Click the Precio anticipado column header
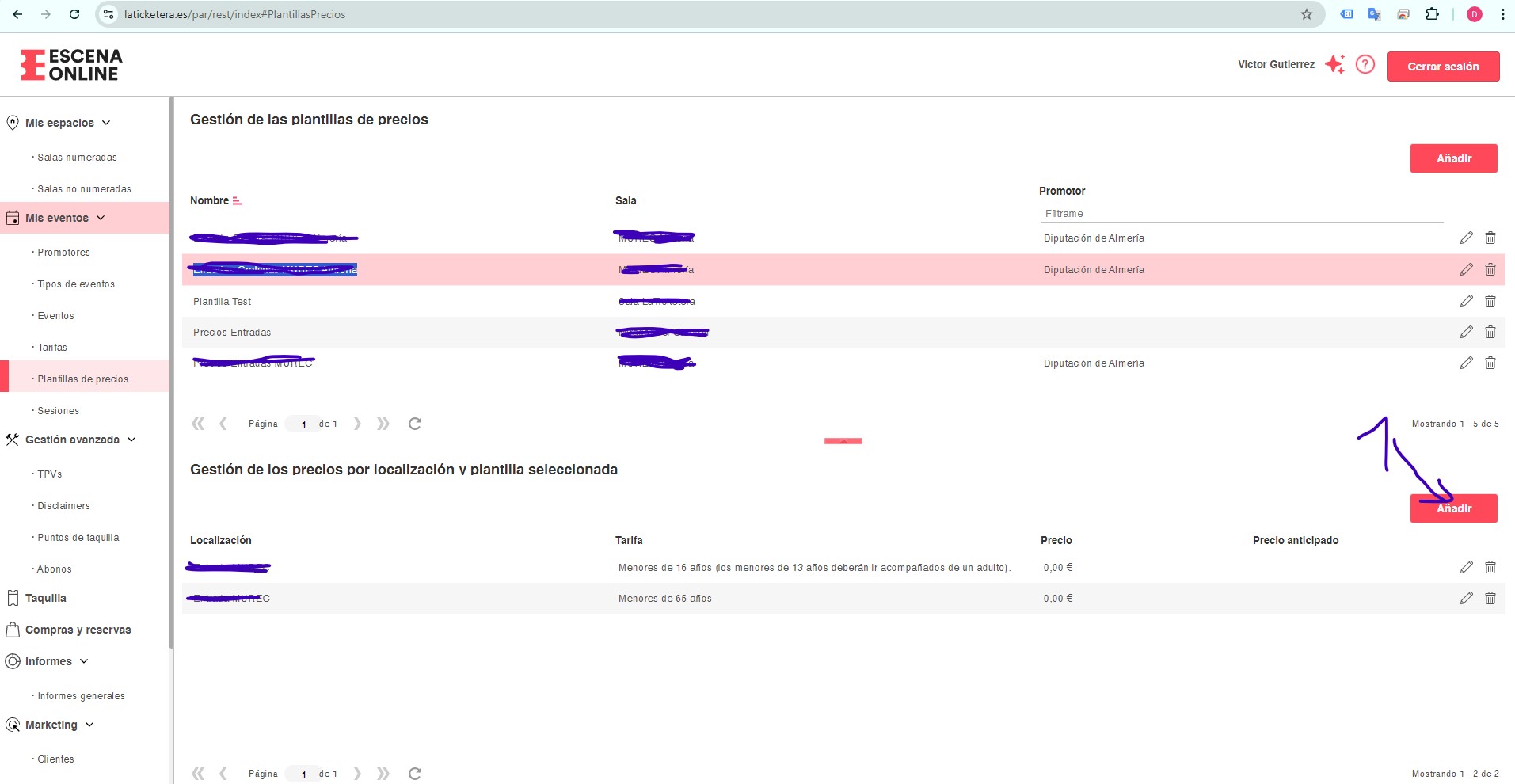 (x=1296, y=540)
